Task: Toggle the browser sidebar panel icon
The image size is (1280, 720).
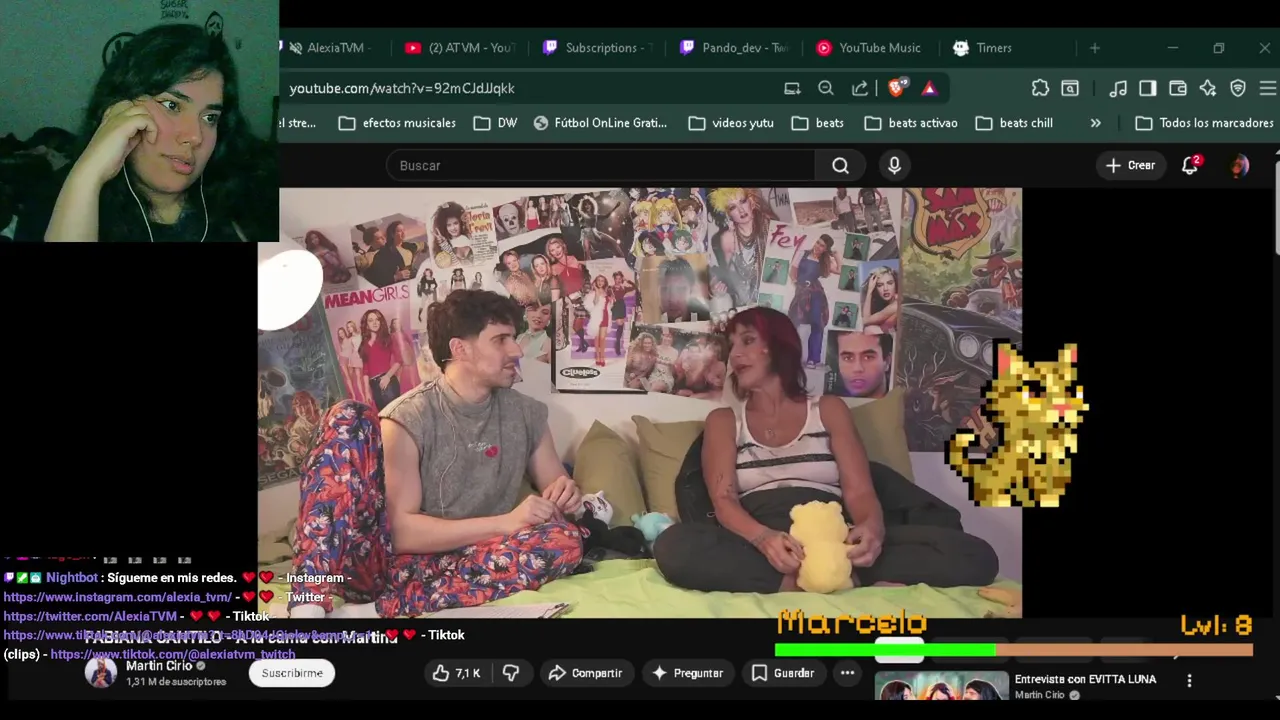Action: click(x=1148, y=88)
